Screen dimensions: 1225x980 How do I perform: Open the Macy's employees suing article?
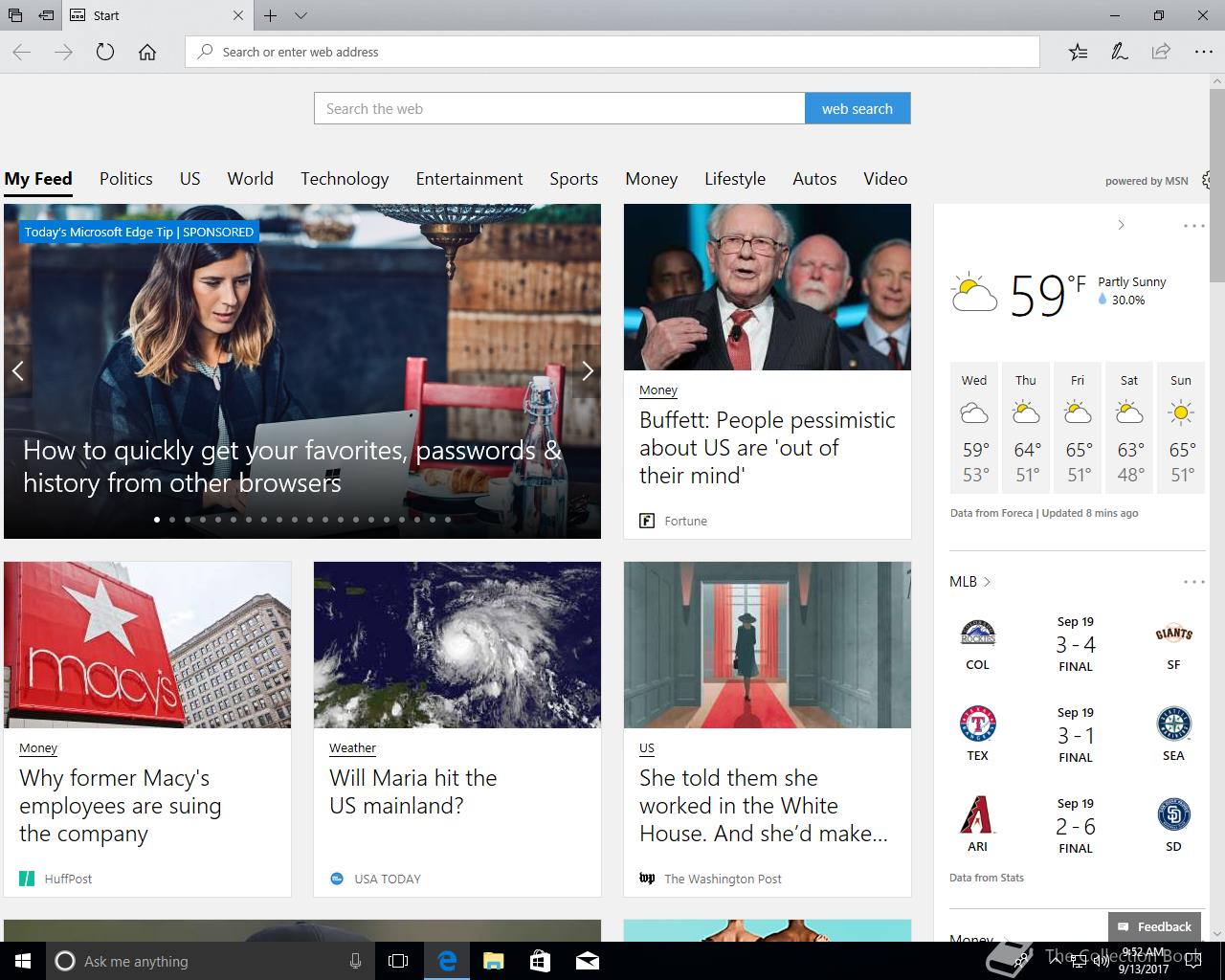click(x=121, y=806)
